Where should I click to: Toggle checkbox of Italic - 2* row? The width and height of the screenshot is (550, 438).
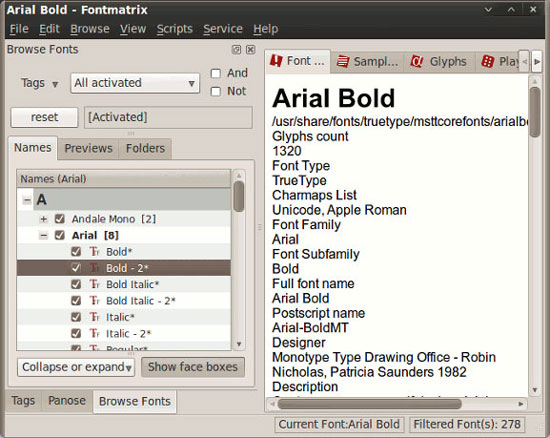click(x=76, y=333)
